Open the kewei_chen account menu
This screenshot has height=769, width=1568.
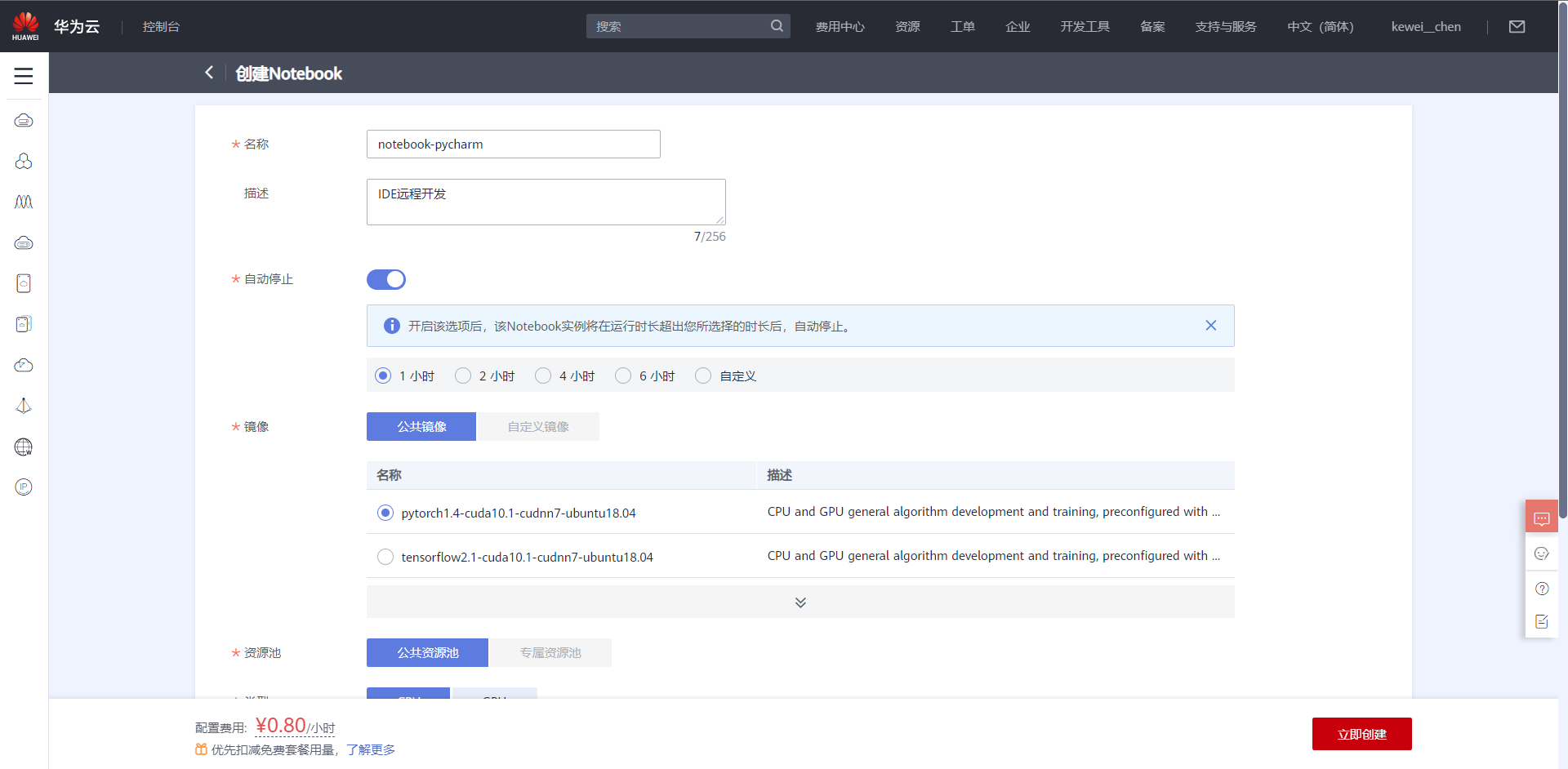[1426, 26]
